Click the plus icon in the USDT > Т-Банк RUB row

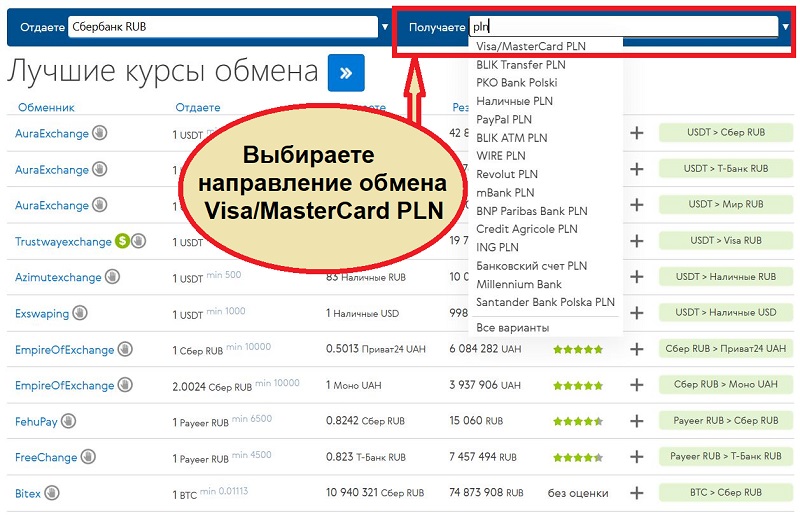[636, 169]
